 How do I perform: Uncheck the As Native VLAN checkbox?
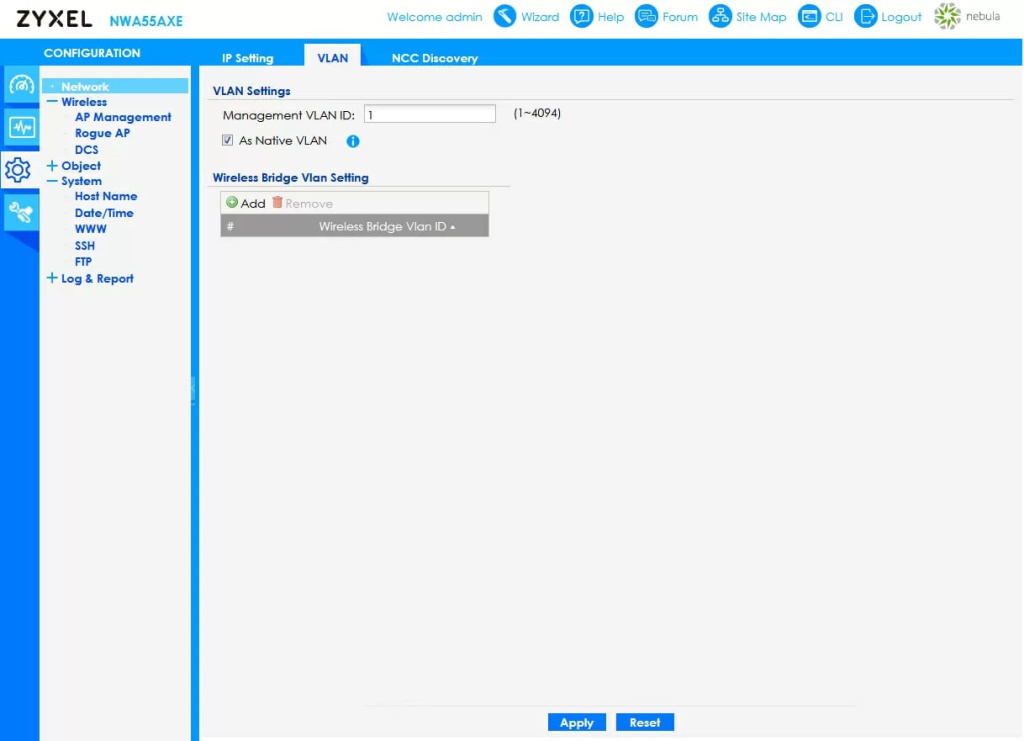coord(228,141)
